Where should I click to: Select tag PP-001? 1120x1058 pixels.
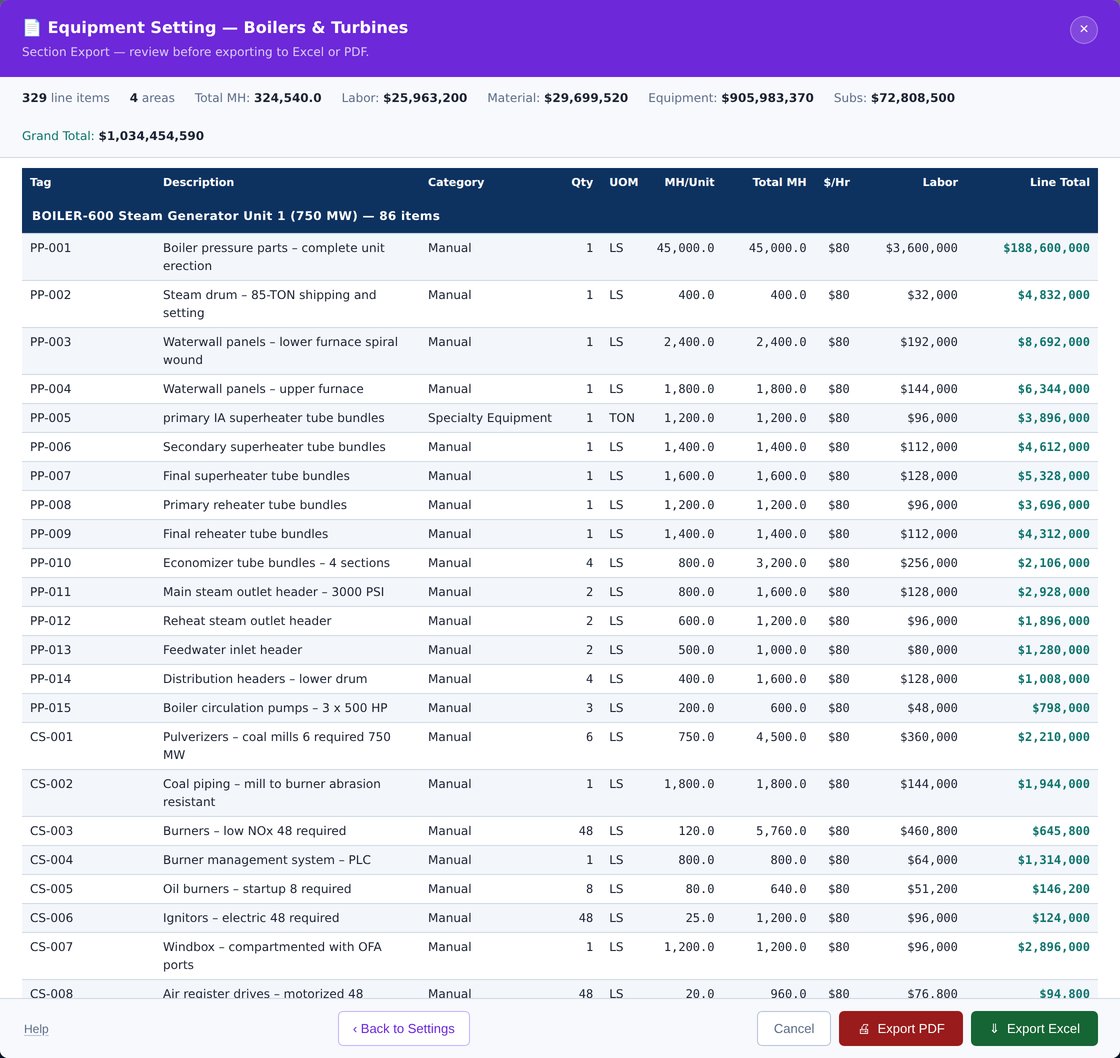click(x=50, y=248)
